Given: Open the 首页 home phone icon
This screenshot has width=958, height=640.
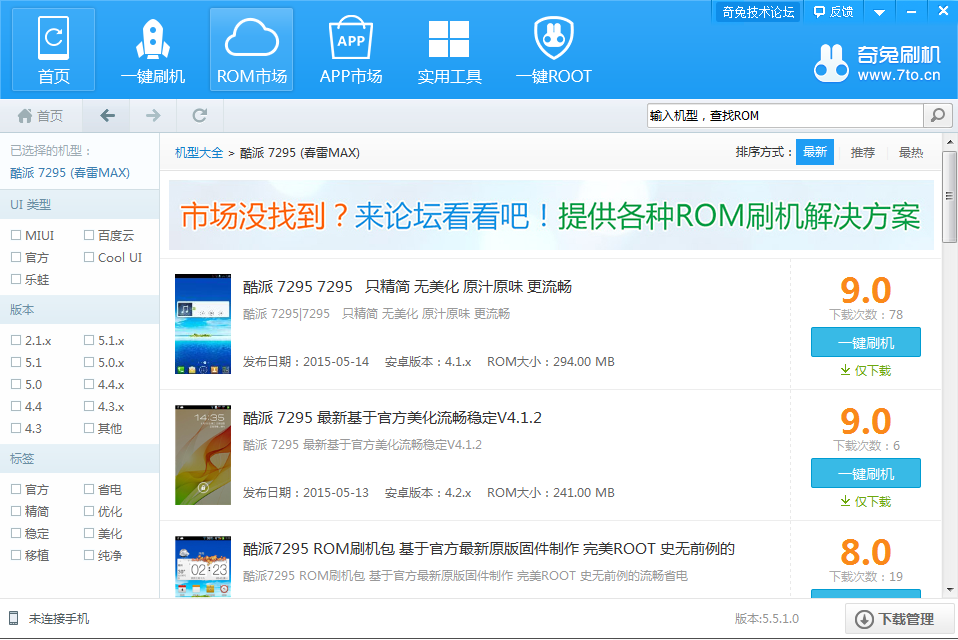Looking at the screenshot, I should pyautogui.click(x=54, y=41).
